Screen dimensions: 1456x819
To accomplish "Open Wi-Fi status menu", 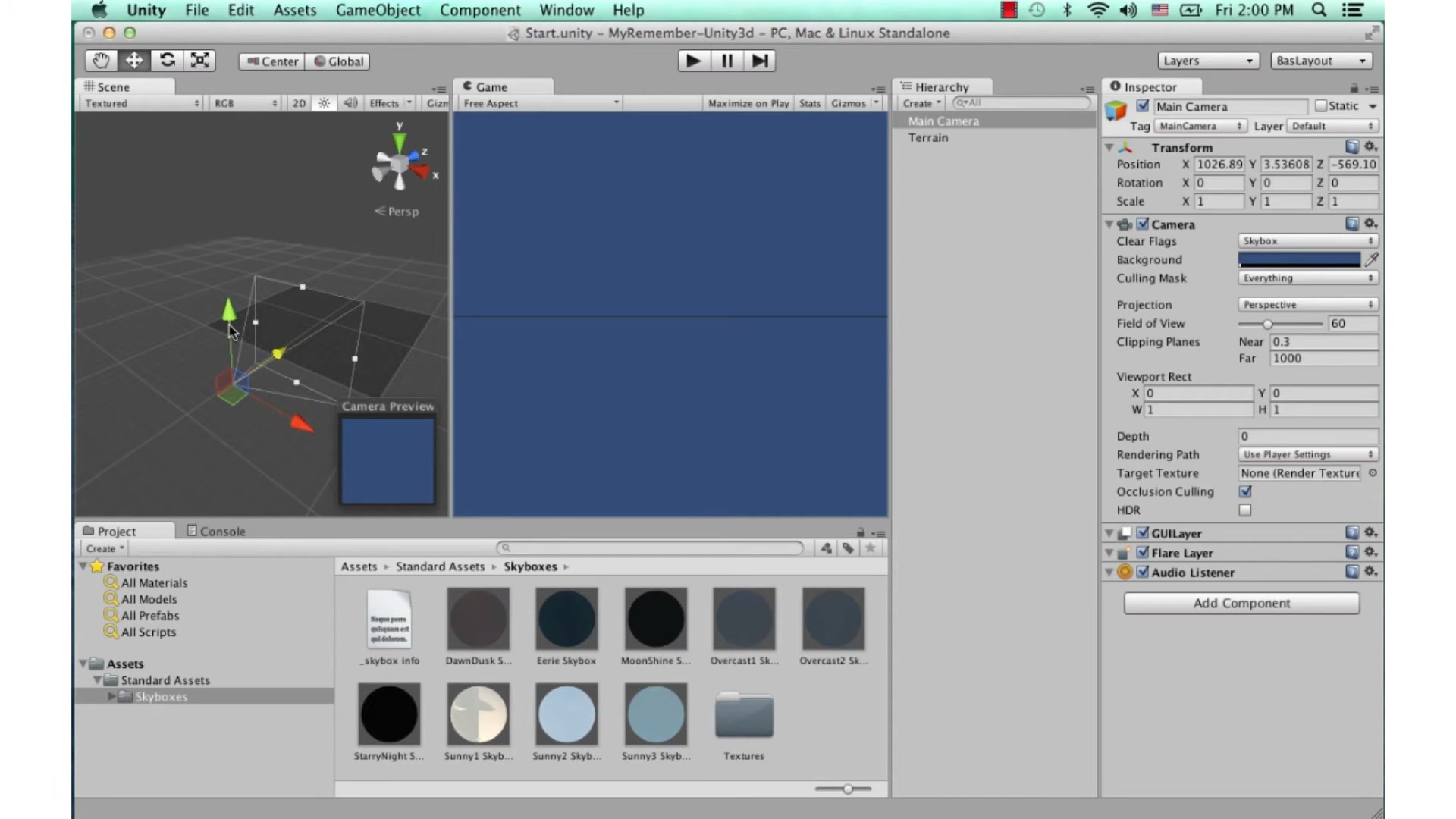I will [1097, 10].
